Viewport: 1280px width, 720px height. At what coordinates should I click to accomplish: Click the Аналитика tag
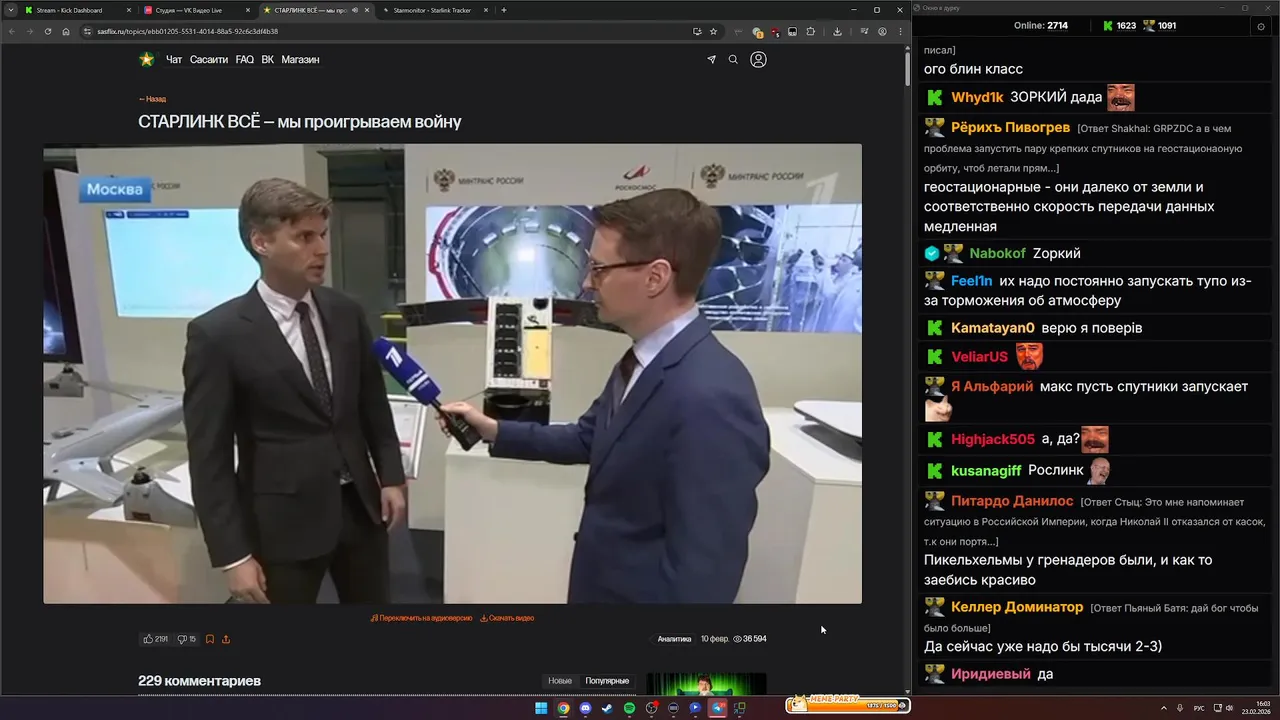pyautogui.click(x=674, y=639)
